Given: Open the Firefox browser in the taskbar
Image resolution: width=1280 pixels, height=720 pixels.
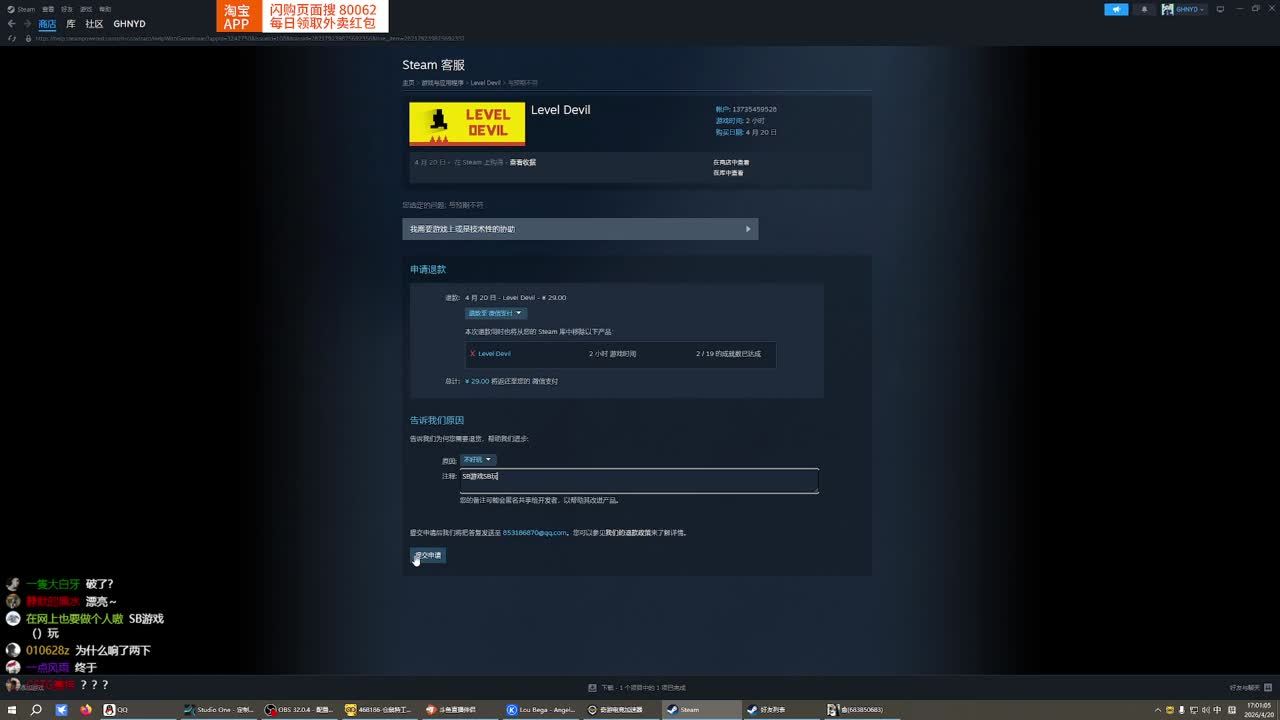Looking at the screenshot, I should tap(86, 710).
